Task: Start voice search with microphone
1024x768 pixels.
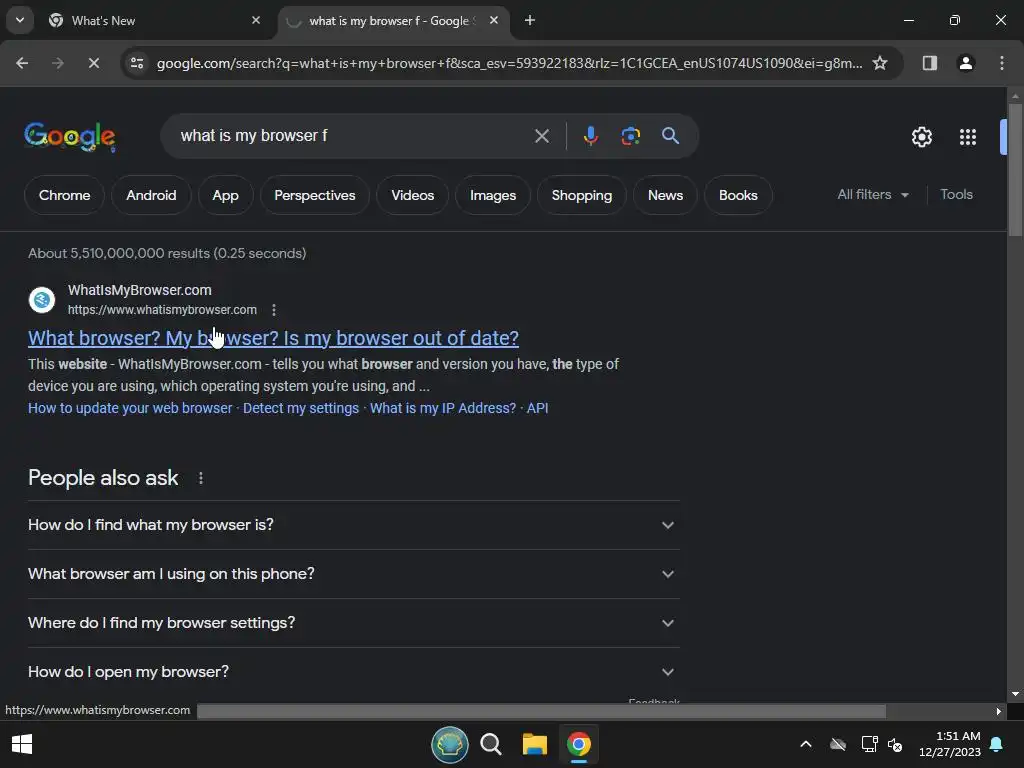Action: (x=590, y=136)
